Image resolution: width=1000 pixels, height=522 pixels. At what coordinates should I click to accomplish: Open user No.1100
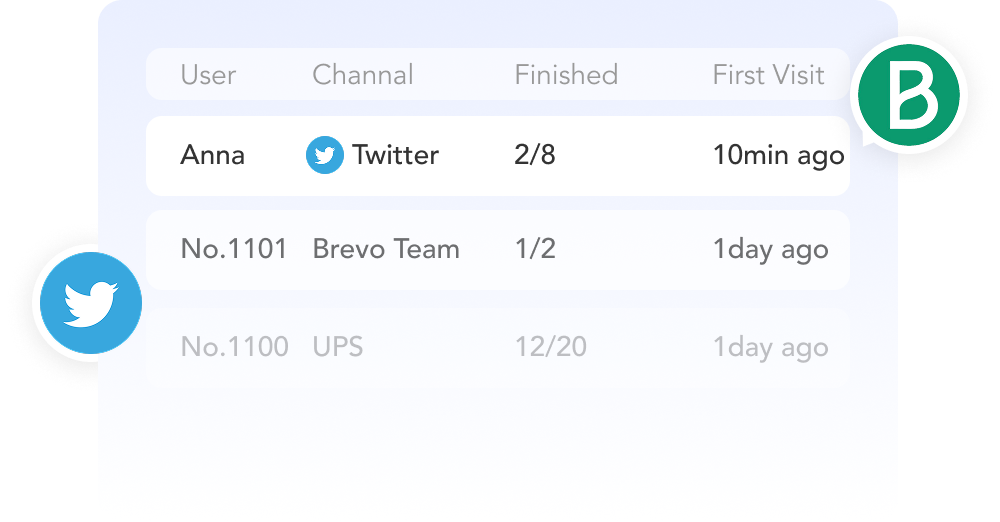pyautogui.click(x=234, y=347)
